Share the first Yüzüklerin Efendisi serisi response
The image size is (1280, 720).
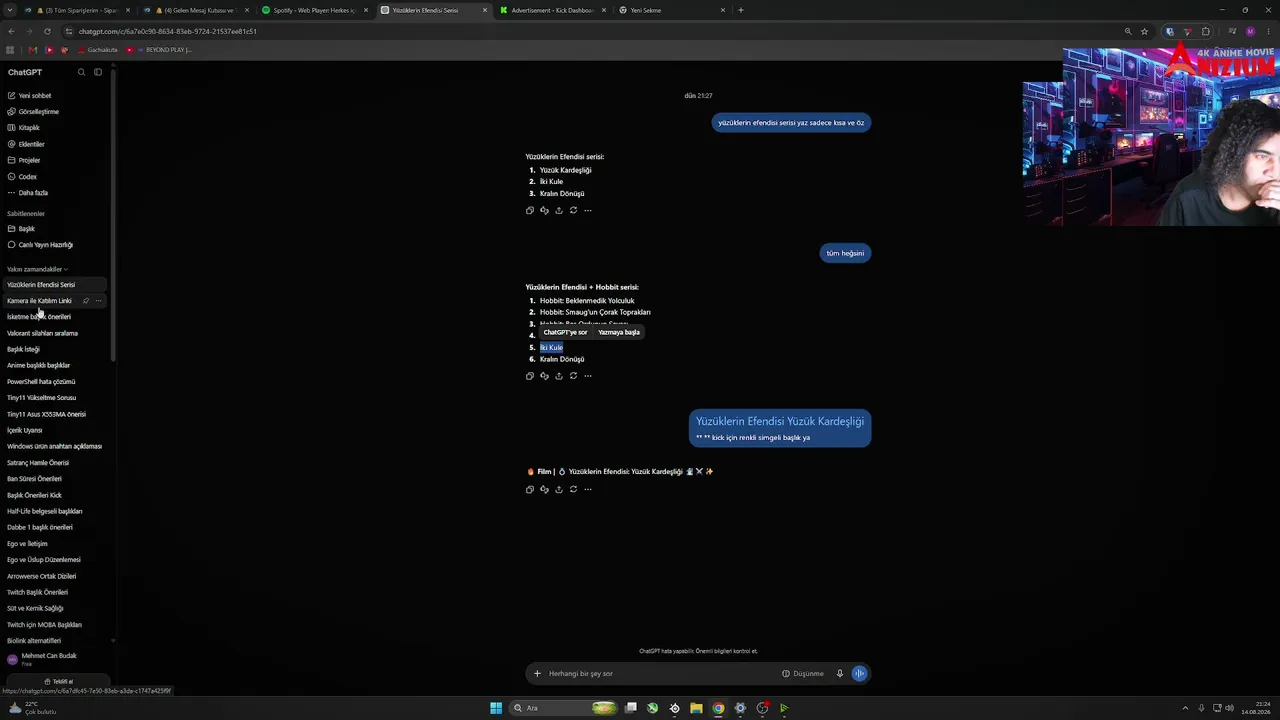coord(559,210)
